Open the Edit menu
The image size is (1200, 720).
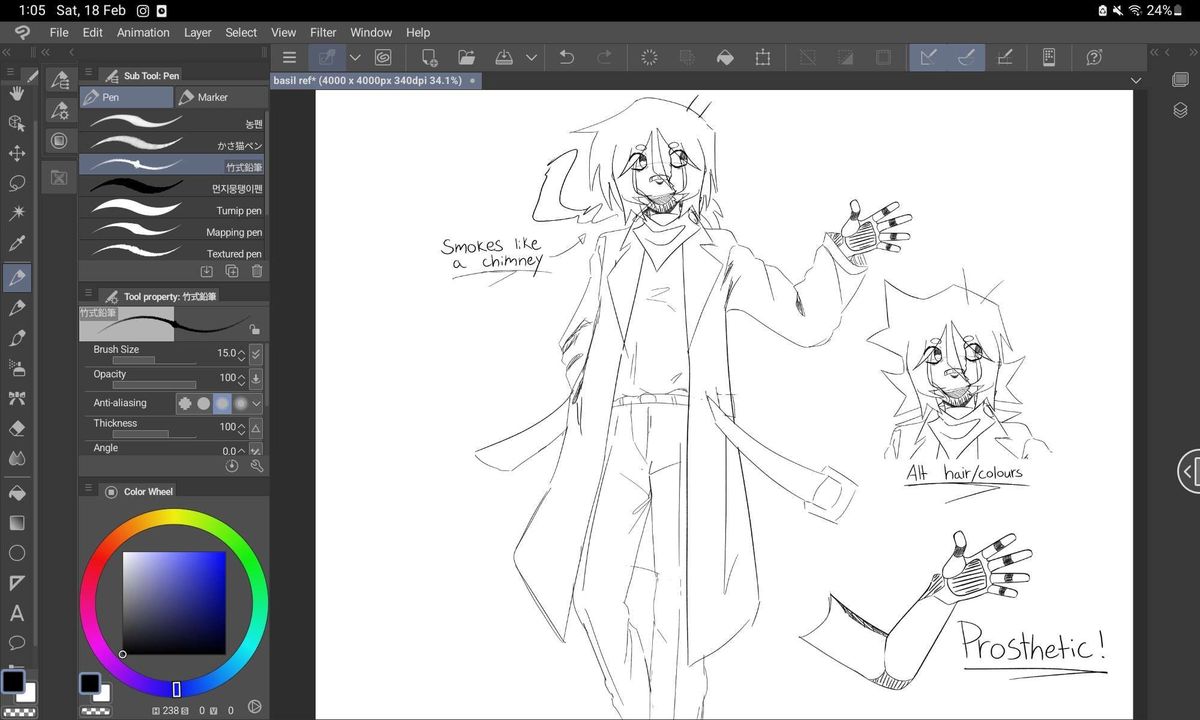[x=93, y=32]
